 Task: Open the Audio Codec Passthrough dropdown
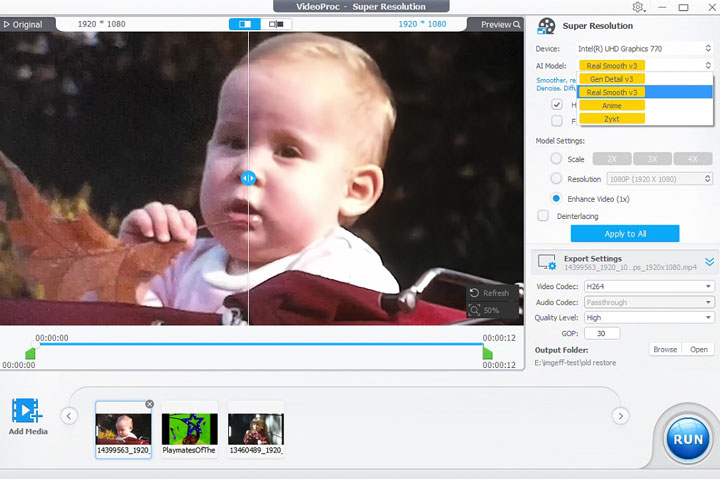pos(649,302)
